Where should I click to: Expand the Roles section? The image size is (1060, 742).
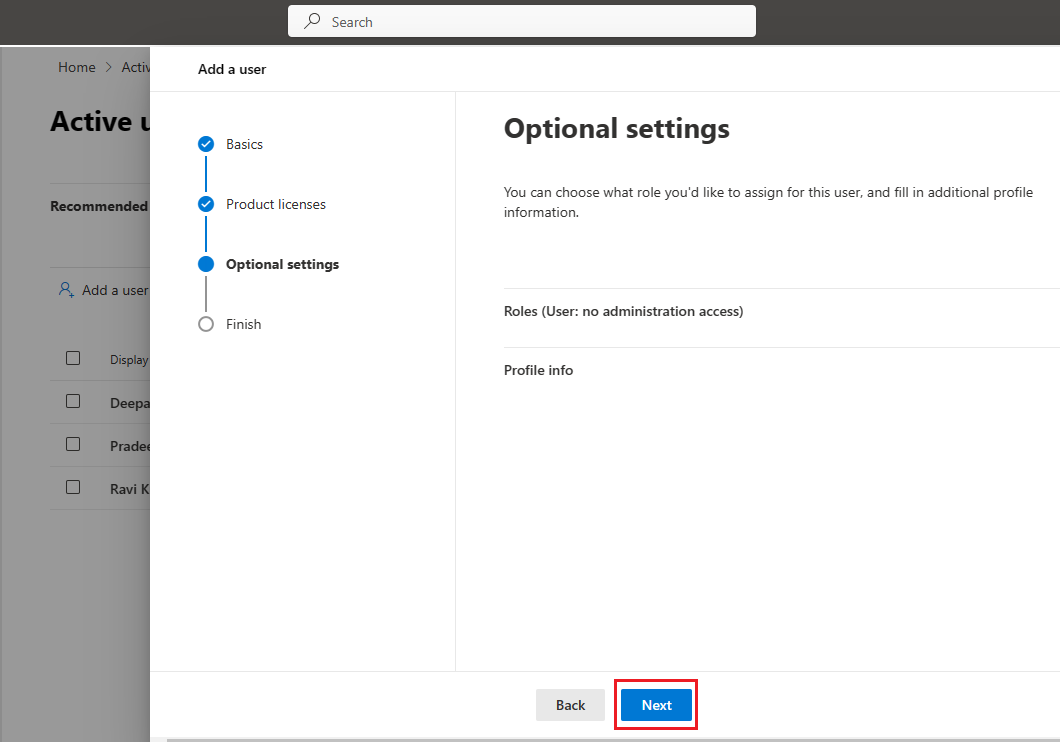781,312
